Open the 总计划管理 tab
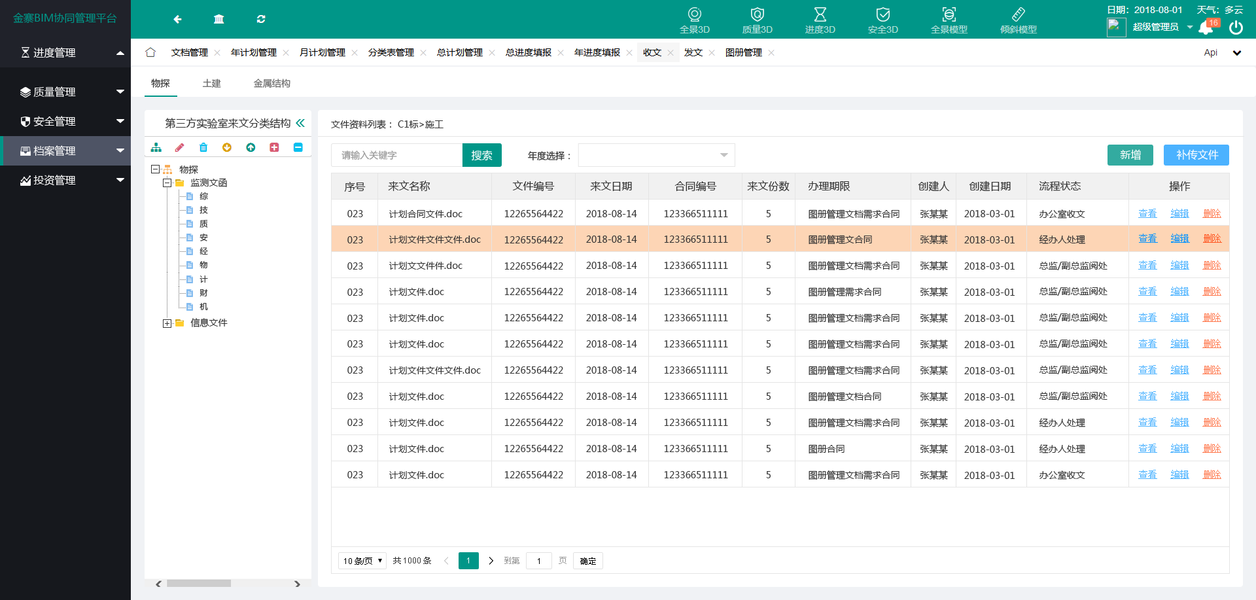Screen dimensions: 1256x600 point(460,53)
